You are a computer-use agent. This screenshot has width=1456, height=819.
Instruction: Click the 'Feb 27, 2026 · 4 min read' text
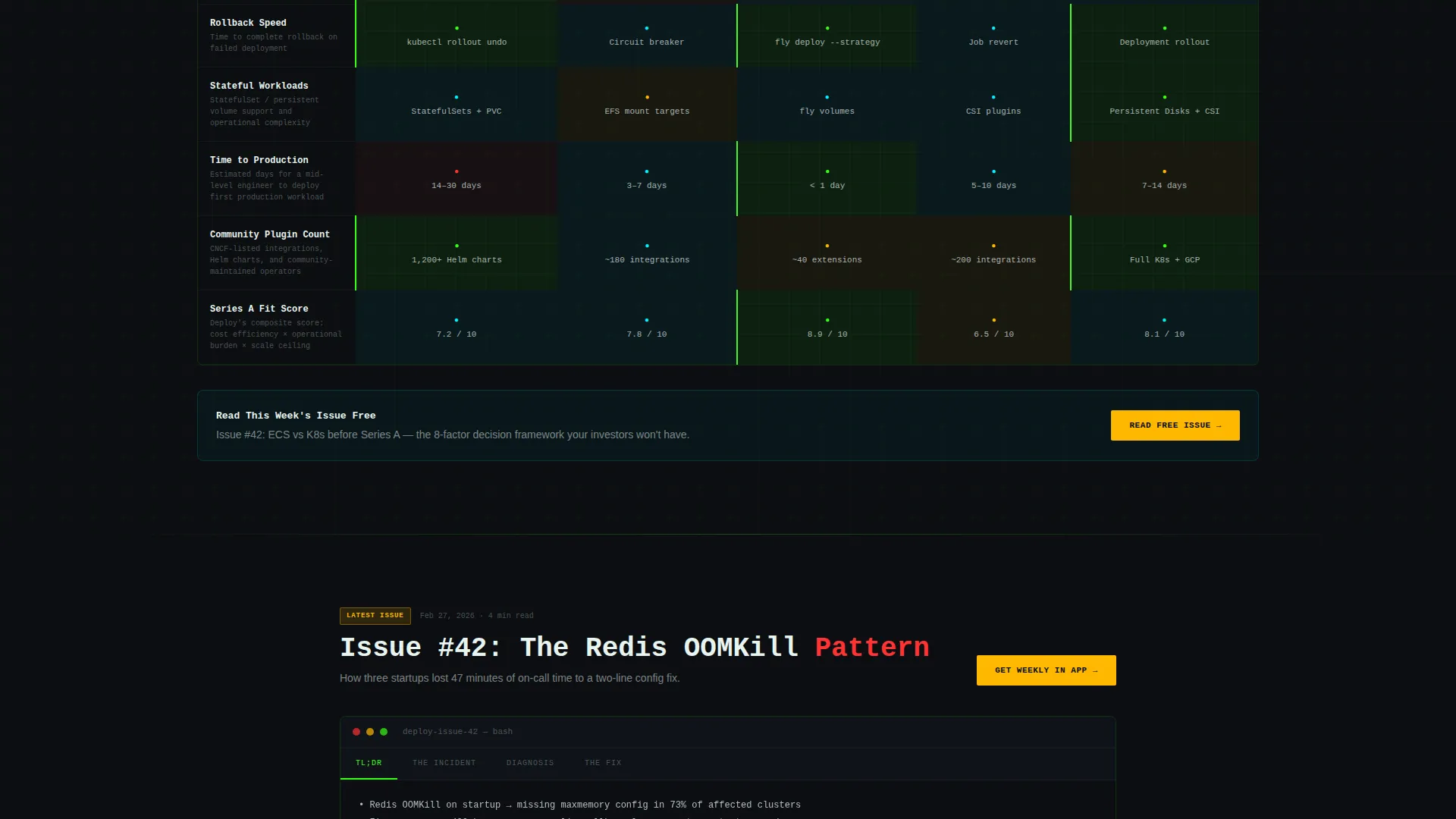click(x=476, y=616)
